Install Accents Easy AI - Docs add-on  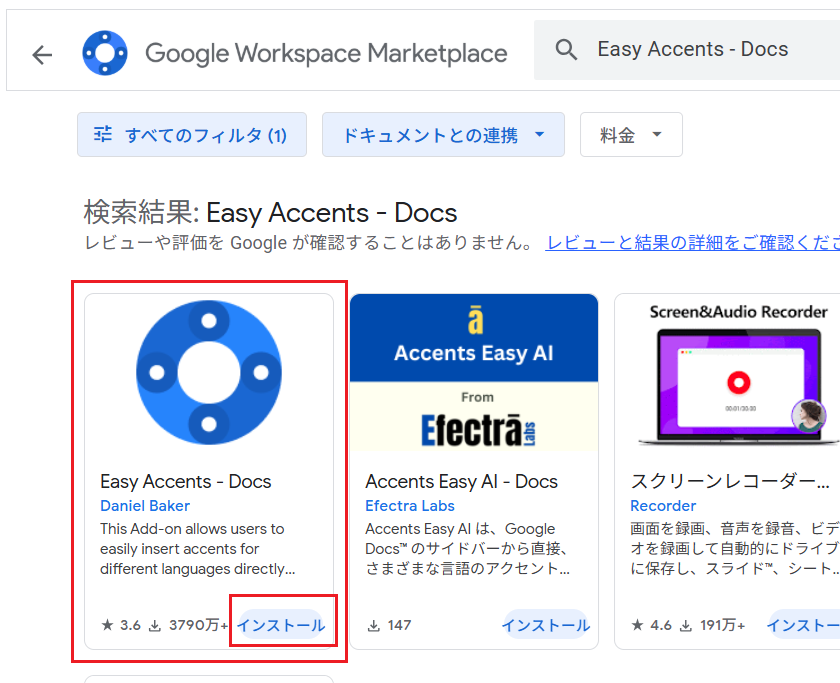pyautogui.click(x=545, y=625)
